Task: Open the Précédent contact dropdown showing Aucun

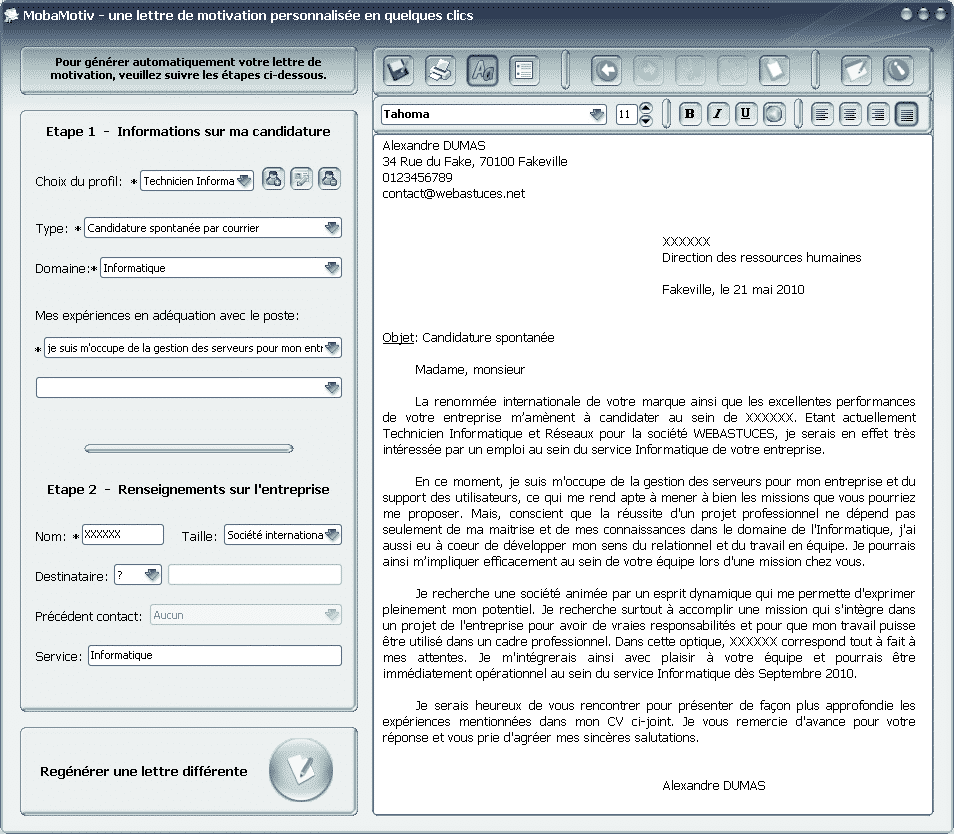Action: (245, 615)
